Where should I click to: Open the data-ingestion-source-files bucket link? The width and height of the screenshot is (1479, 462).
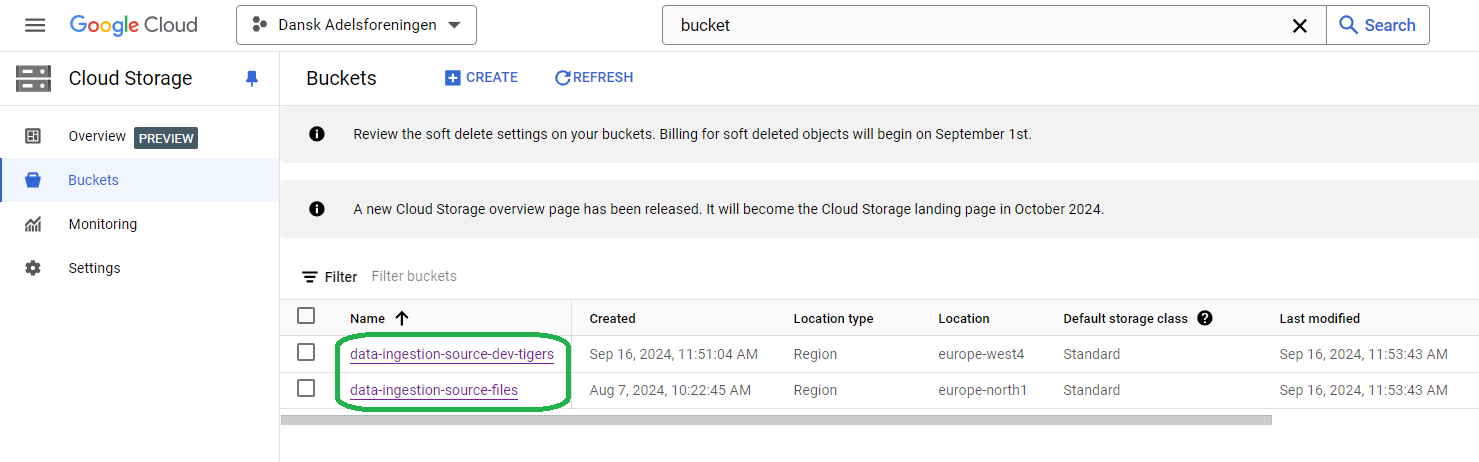pos(434,390)
